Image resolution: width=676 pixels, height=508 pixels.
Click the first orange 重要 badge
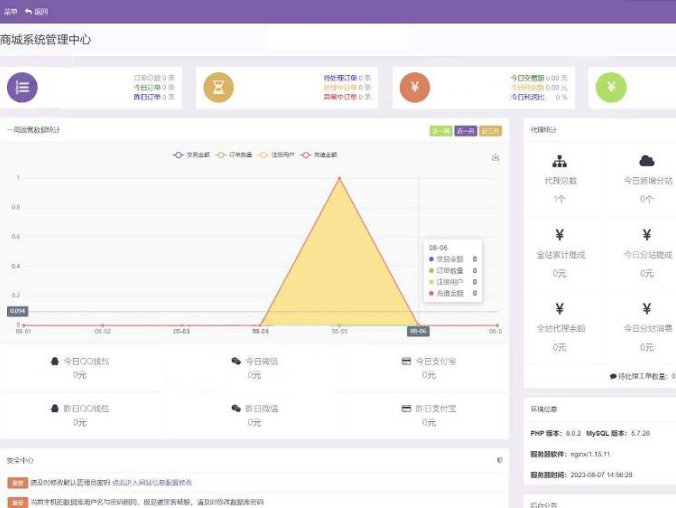click(x=18, y=483)
